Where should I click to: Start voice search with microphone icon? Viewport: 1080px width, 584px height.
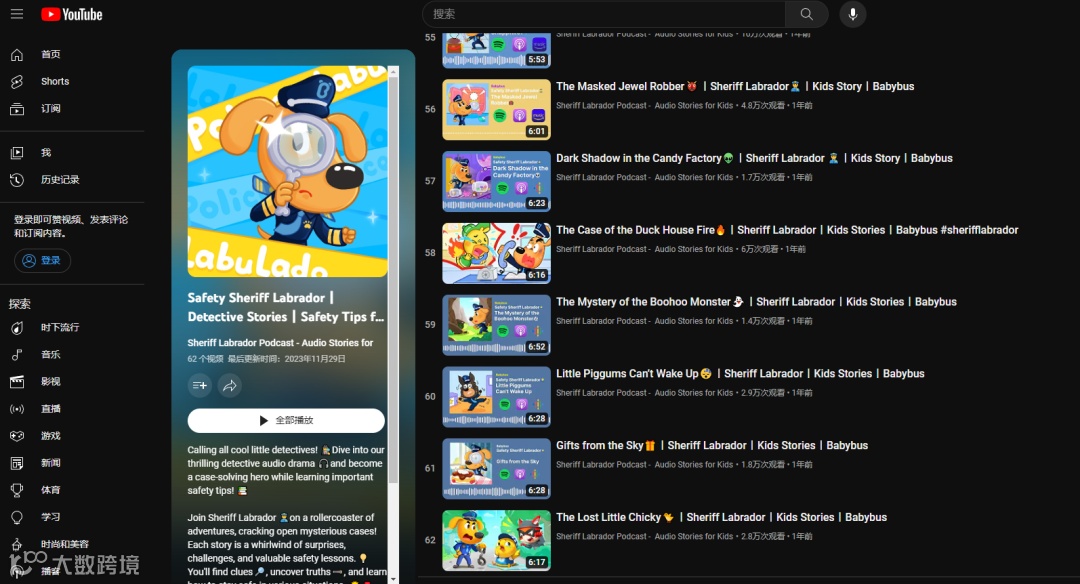pyautogui.click(x=853, y=14)
